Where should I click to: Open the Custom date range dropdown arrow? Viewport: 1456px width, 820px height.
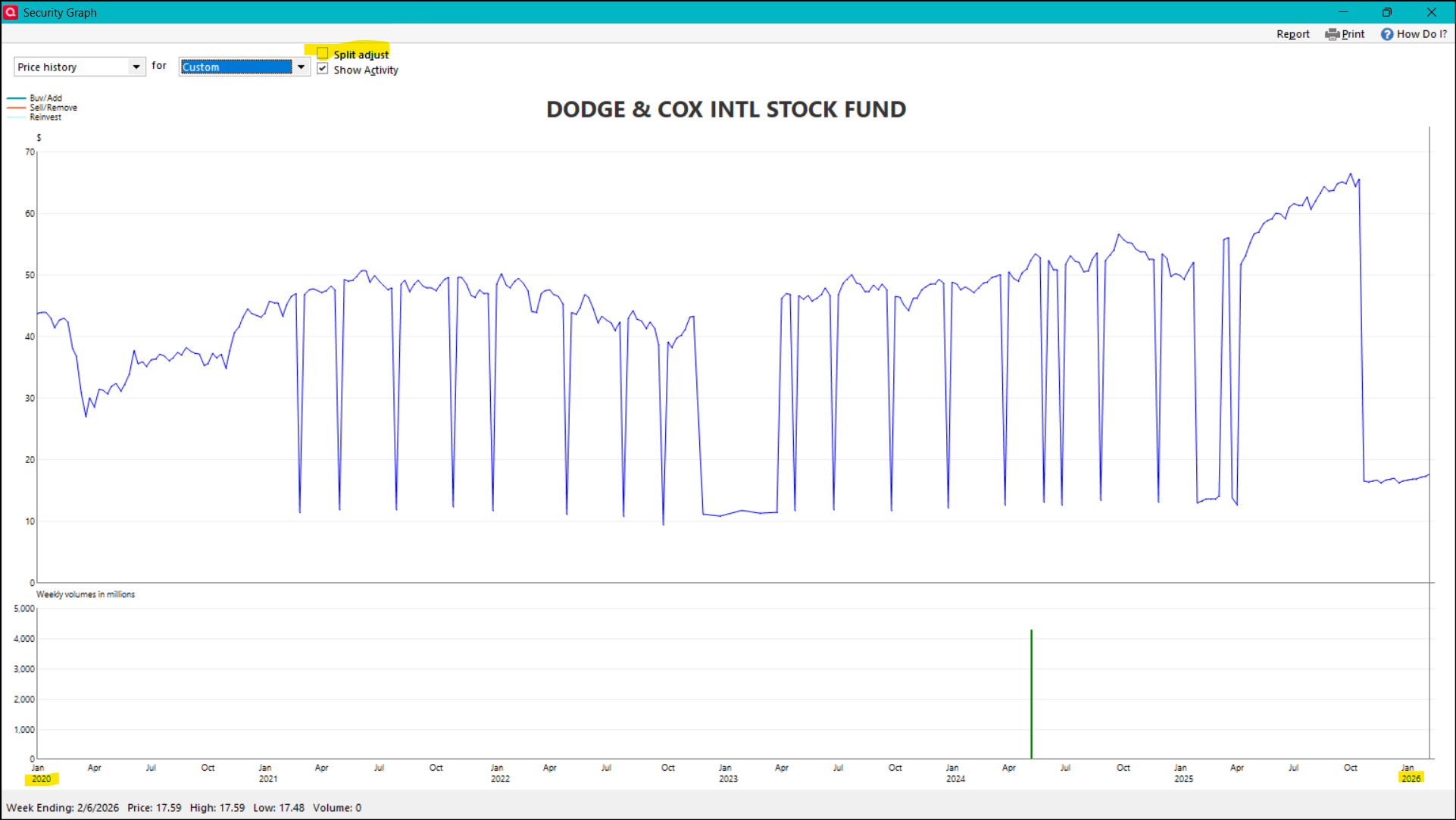point(301,67)
